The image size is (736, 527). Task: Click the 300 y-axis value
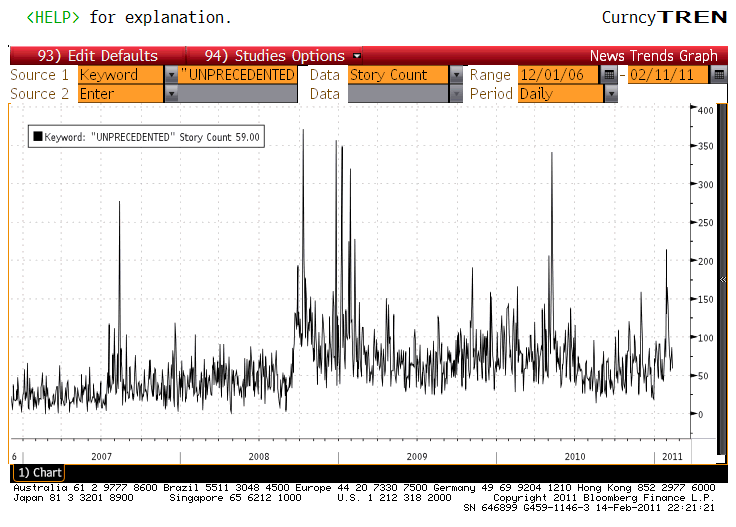pos(705,184)
